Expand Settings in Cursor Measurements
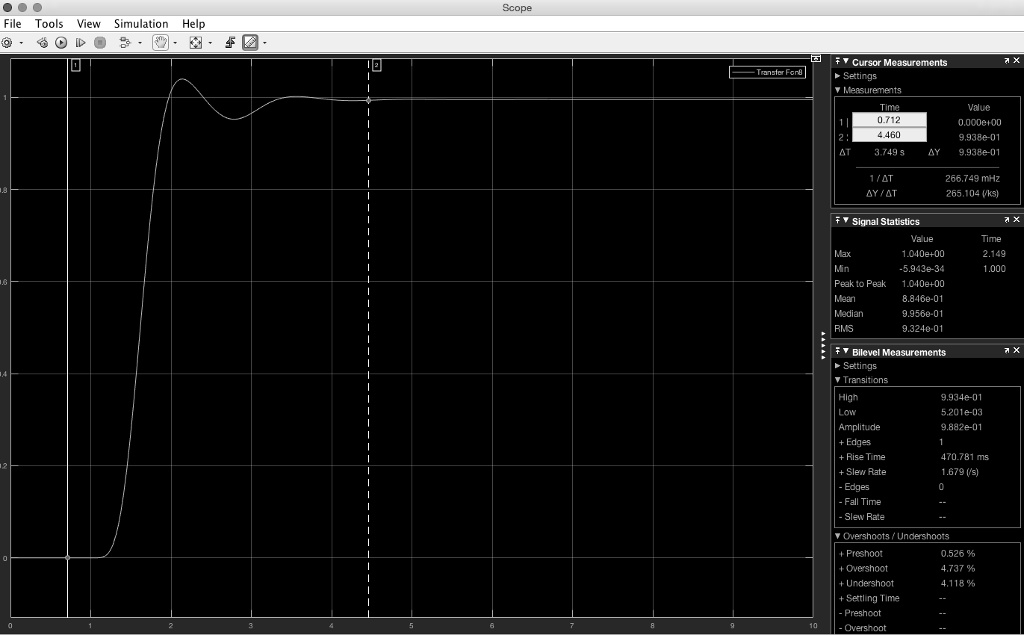This screenshot has height=635, width=1024. click(838, 76)
